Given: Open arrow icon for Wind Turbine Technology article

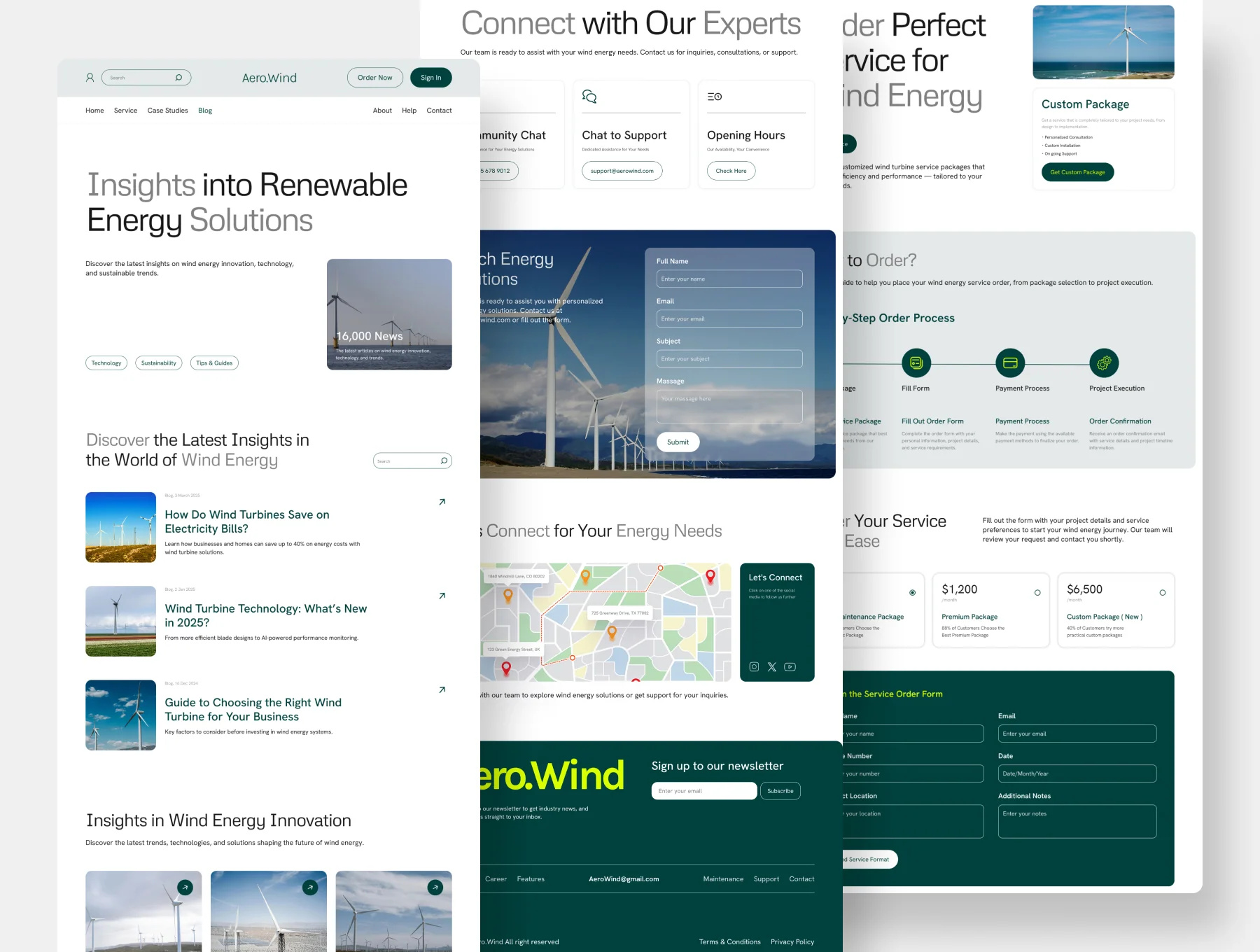Looking at the screenshot, I should click(442, 596).
